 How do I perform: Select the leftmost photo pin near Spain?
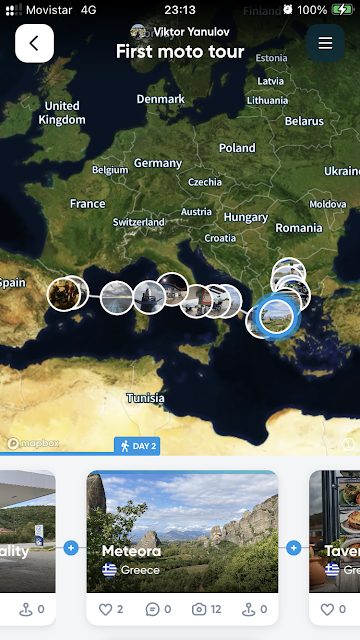click(63, 293)
